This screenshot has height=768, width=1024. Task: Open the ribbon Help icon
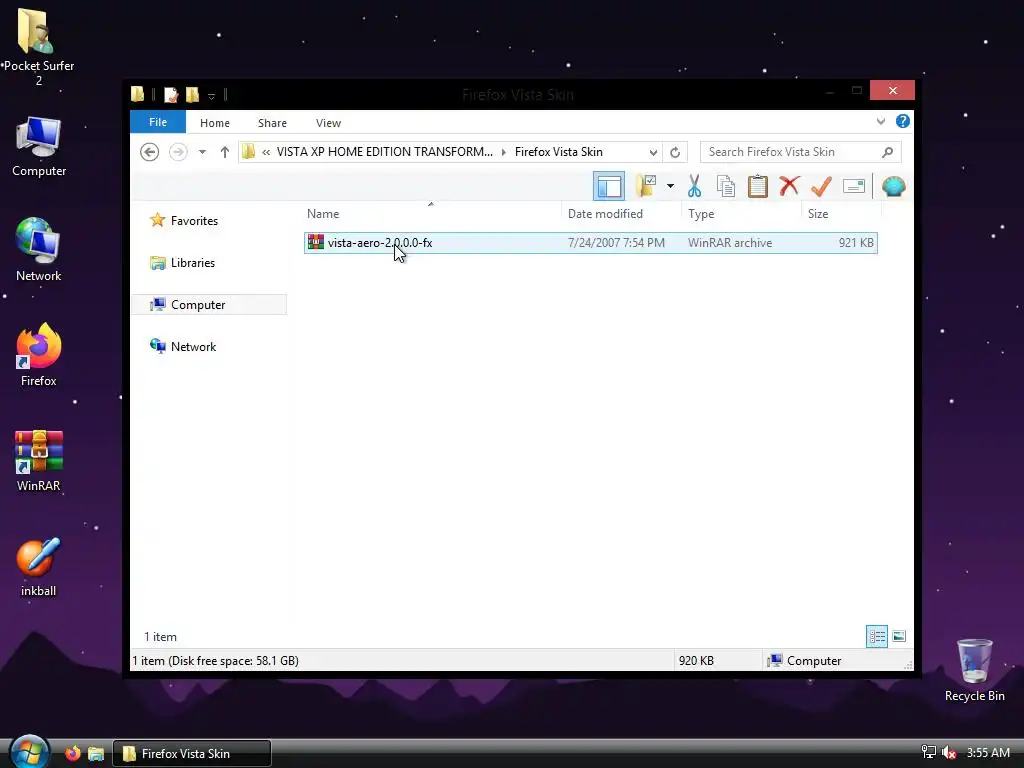pyautogui.click(x=903, y=121)
